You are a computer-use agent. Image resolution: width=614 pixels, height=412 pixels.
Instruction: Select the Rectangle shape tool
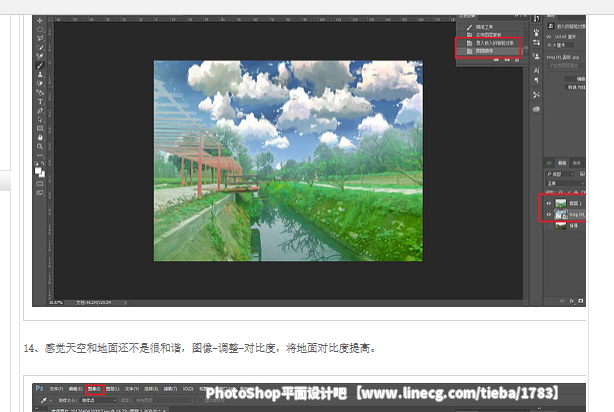[x=40, y=128]
